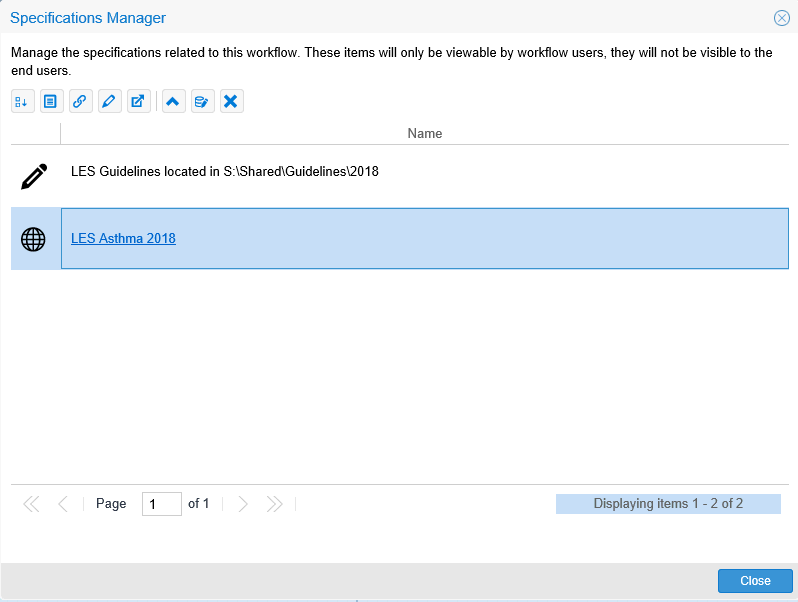Click the page number input field
Screen dimensions: 798x602
click(x=161, y=504)
